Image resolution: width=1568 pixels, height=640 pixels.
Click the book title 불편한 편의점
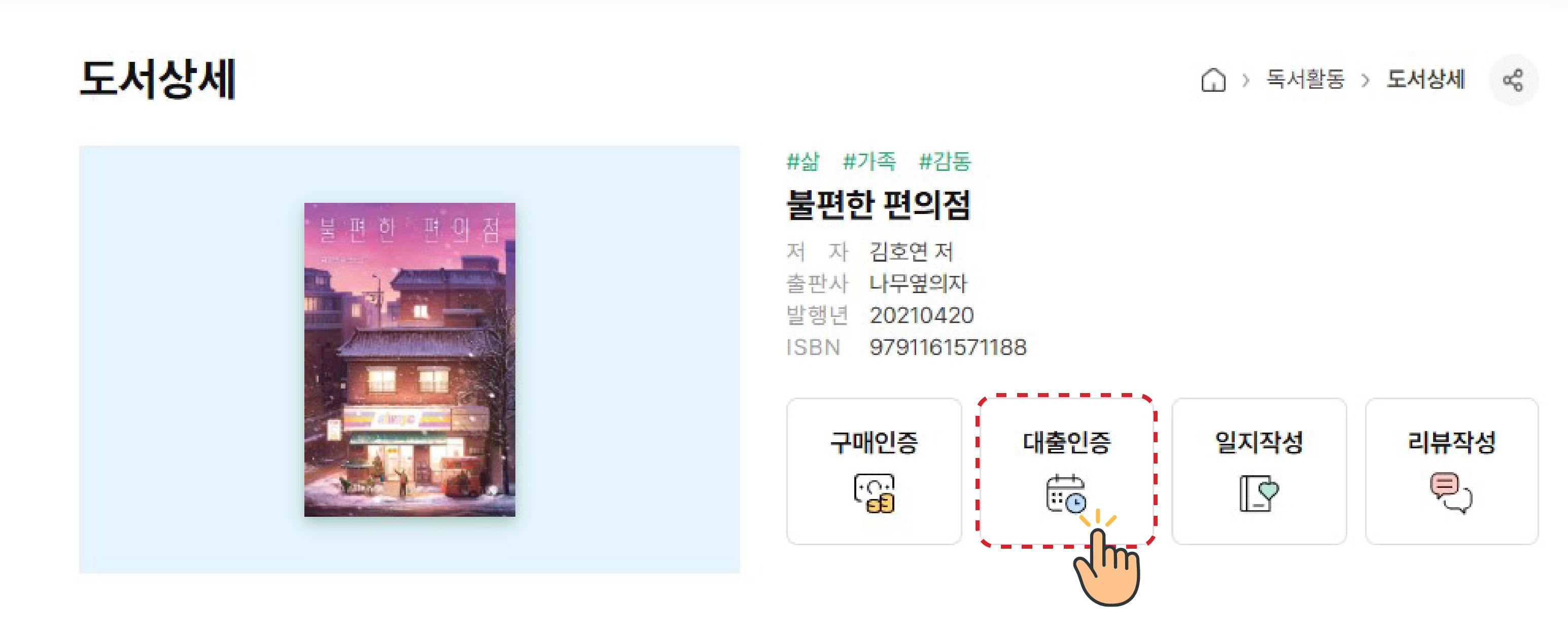click(878, 204)
